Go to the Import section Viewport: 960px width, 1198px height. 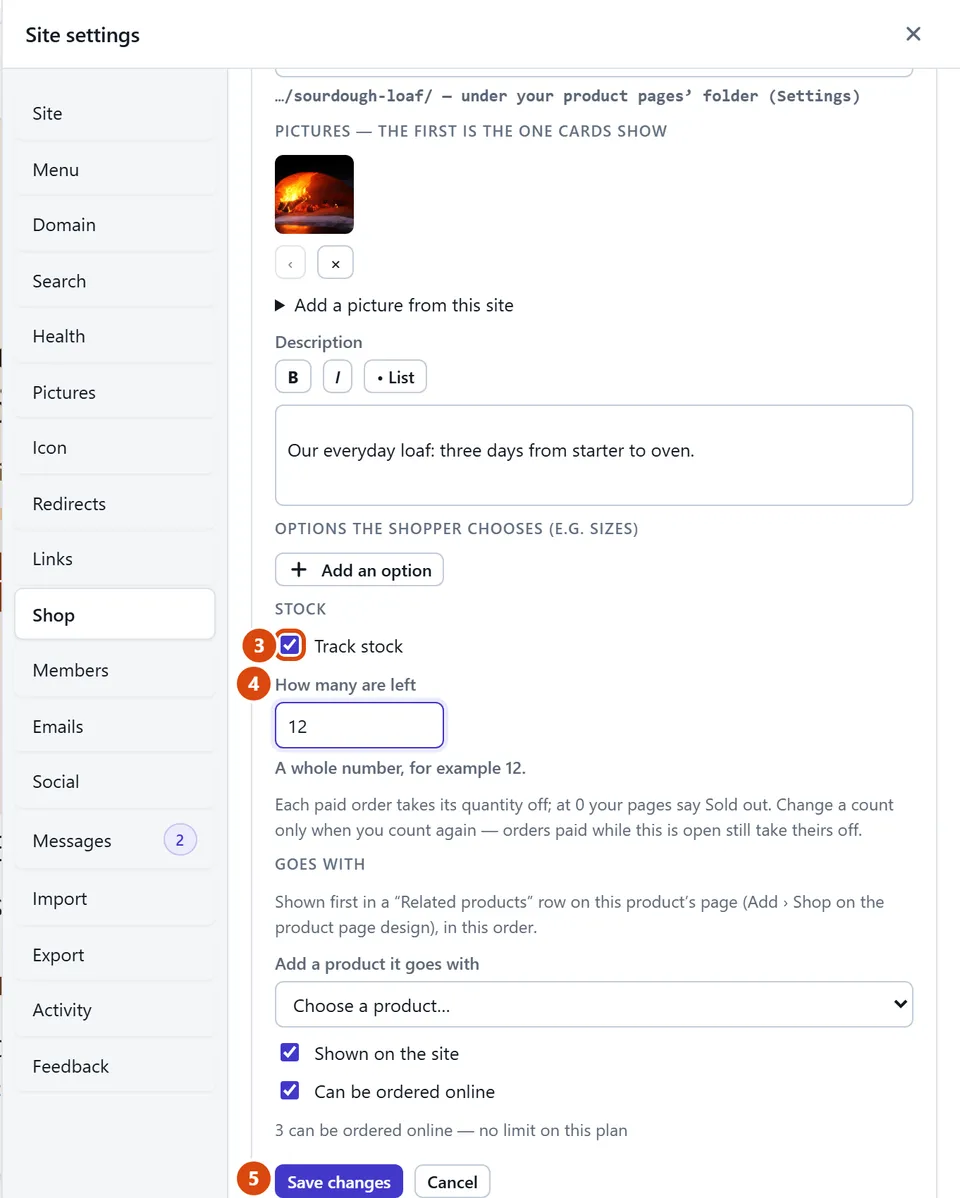coord(115,898)
